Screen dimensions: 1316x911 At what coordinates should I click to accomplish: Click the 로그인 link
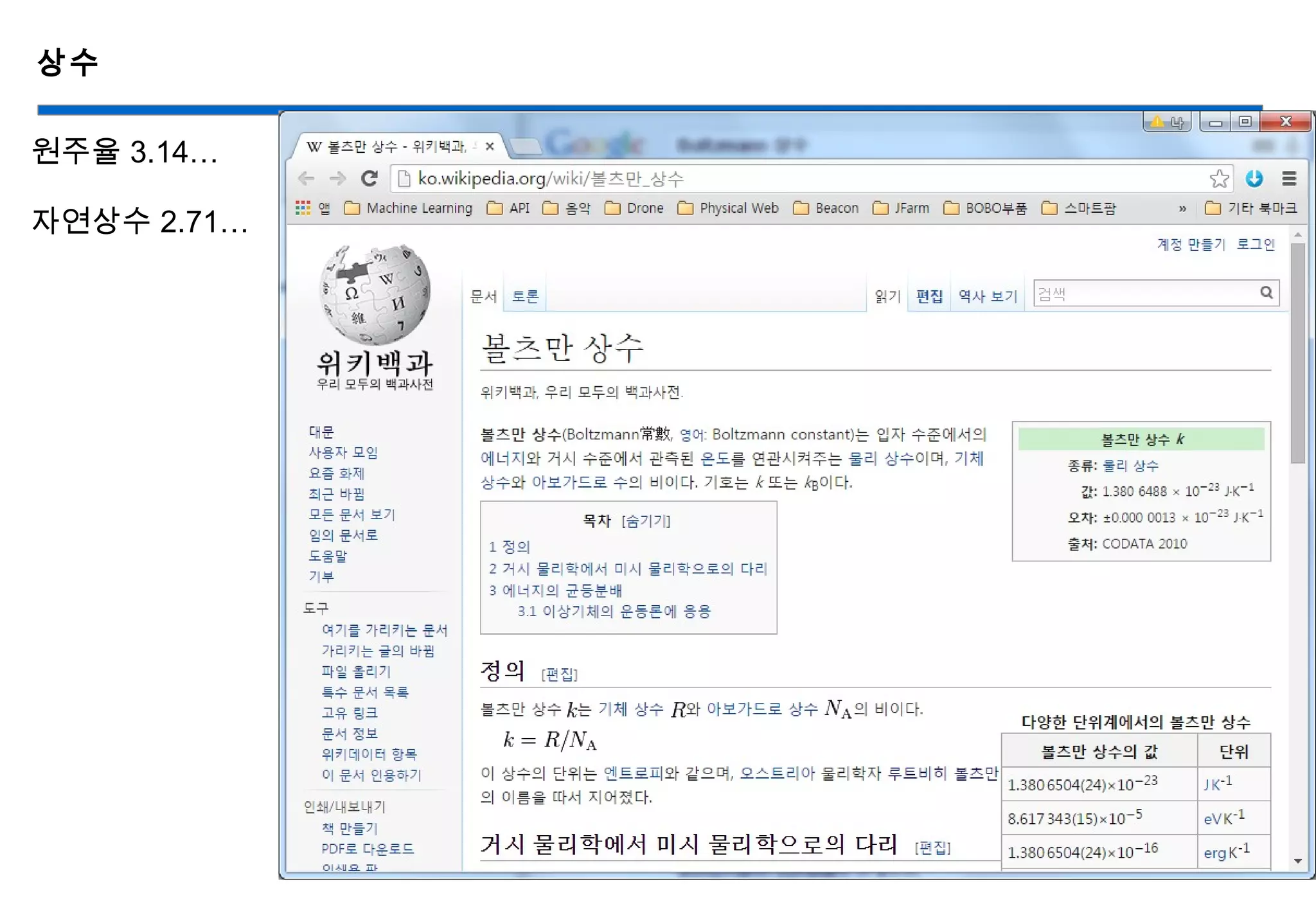(1256, 245)
